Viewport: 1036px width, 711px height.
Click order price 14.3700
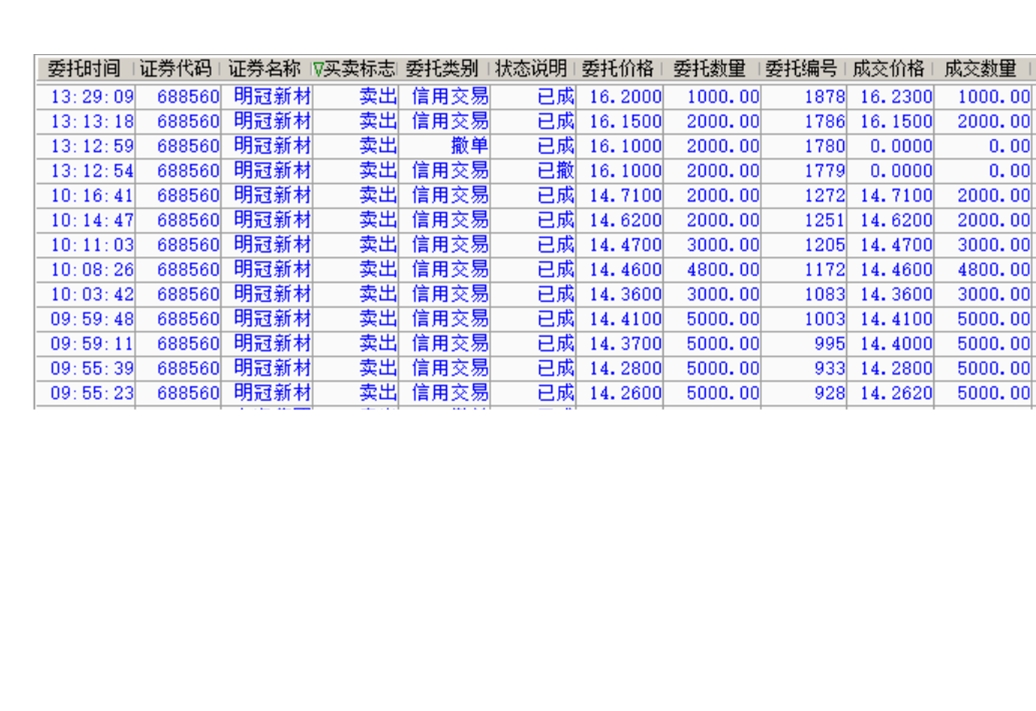tap(625, 344)
